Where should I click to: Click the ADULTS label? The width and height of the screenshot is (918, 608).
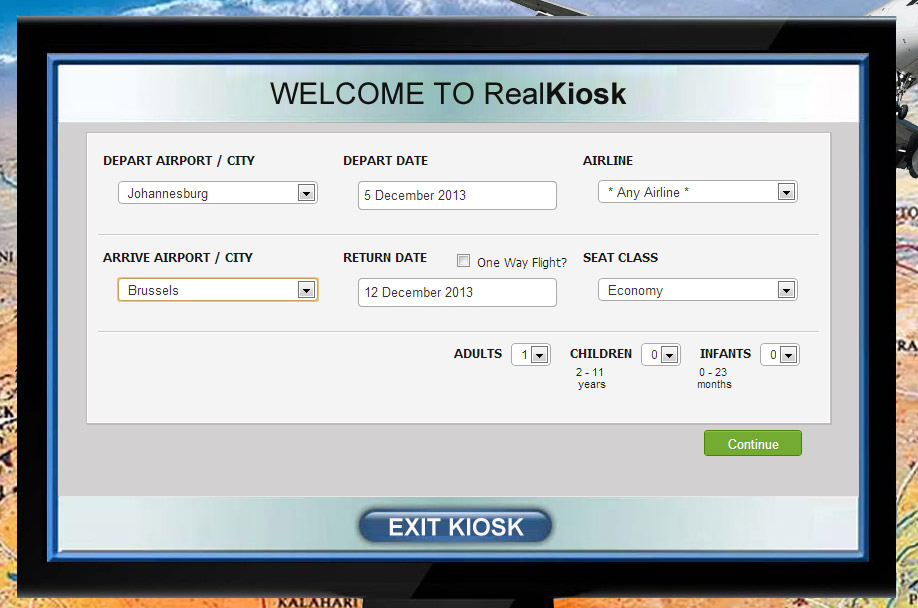[478, 354]
